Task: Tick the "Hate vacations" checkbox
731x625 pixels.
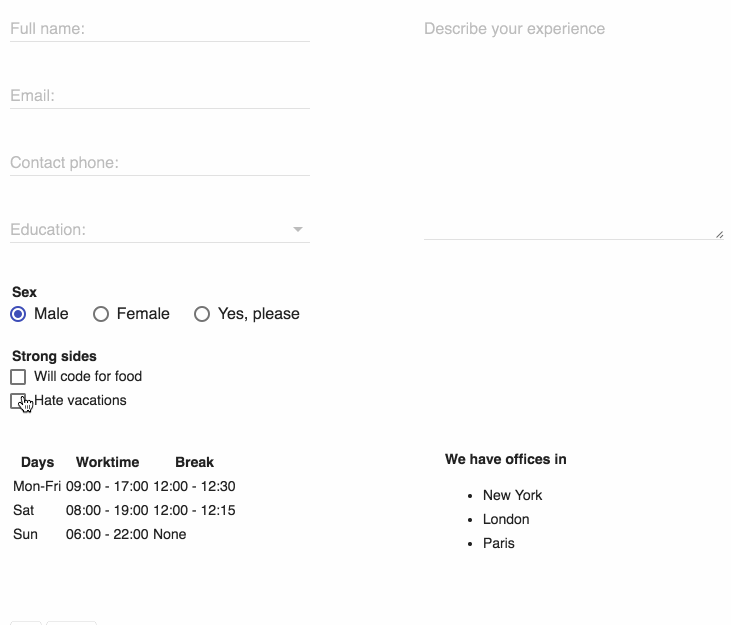Action: 18,401
